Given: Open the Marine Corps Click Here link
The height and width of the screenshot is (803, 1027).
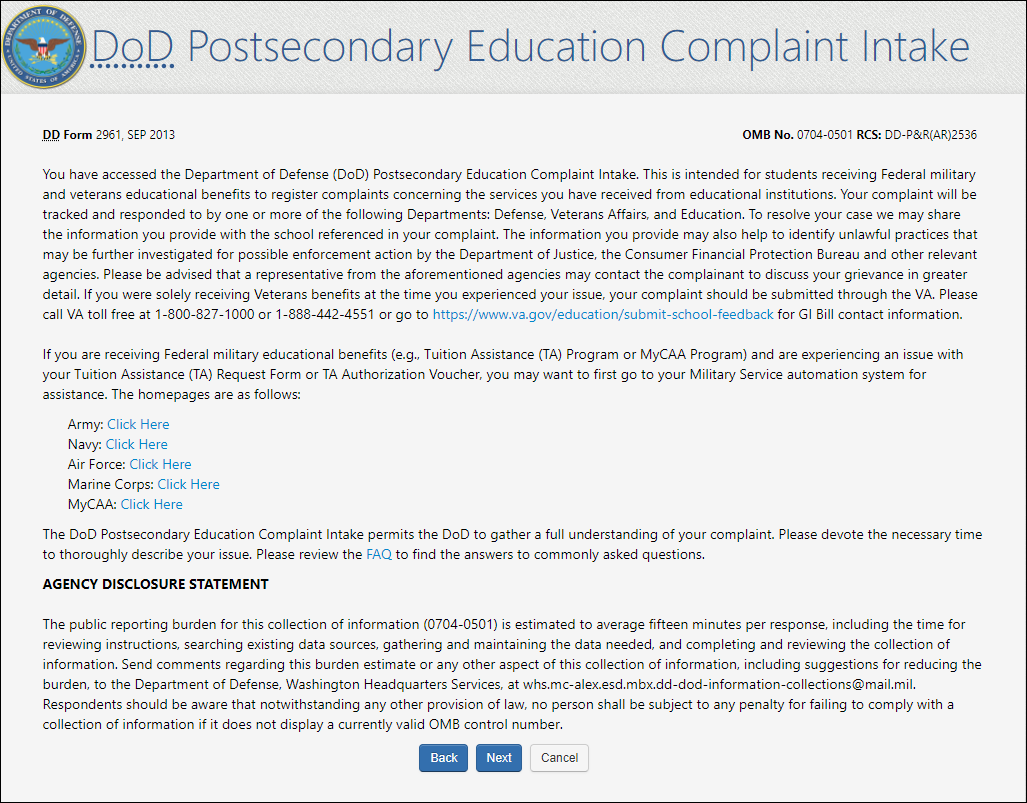Looking at the screenshot, I should tap(188, 484).
